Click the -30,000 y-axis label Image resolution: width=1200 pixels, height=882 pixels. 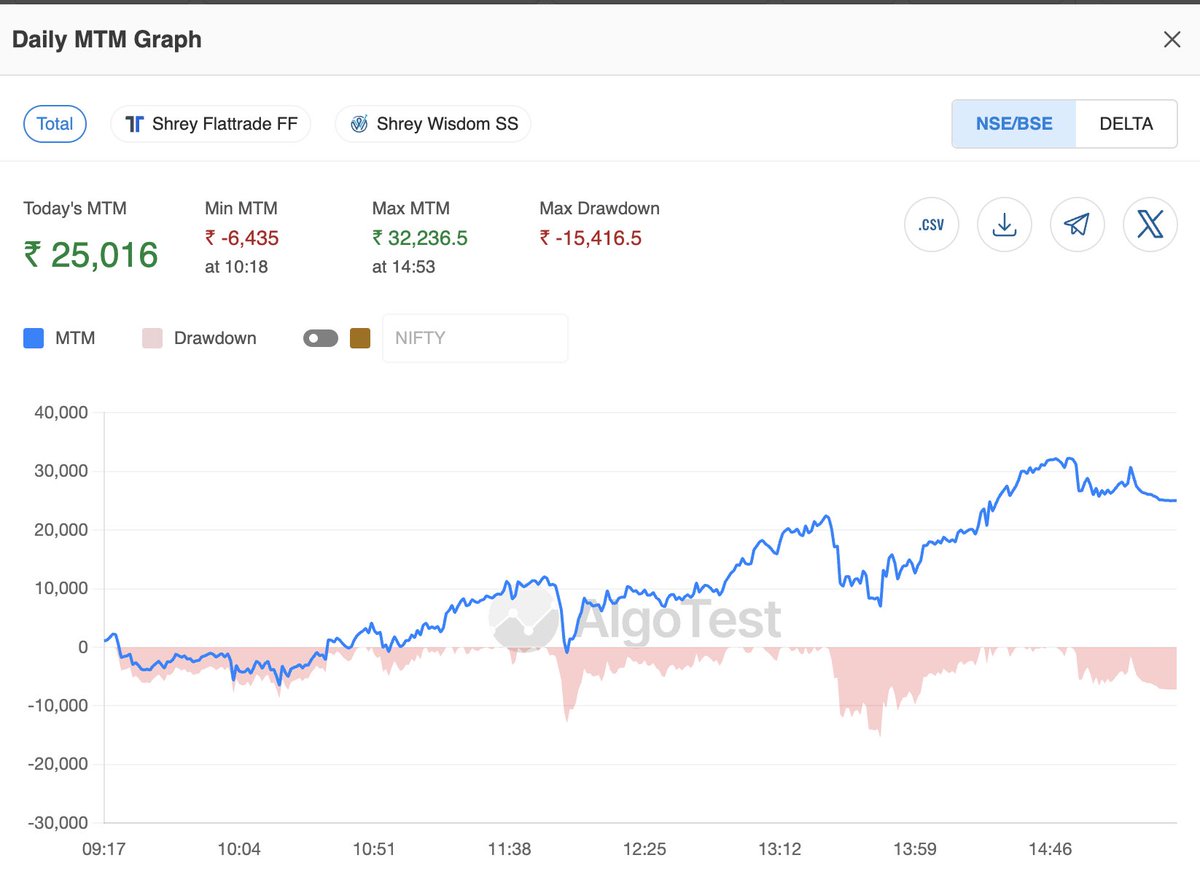59,823
